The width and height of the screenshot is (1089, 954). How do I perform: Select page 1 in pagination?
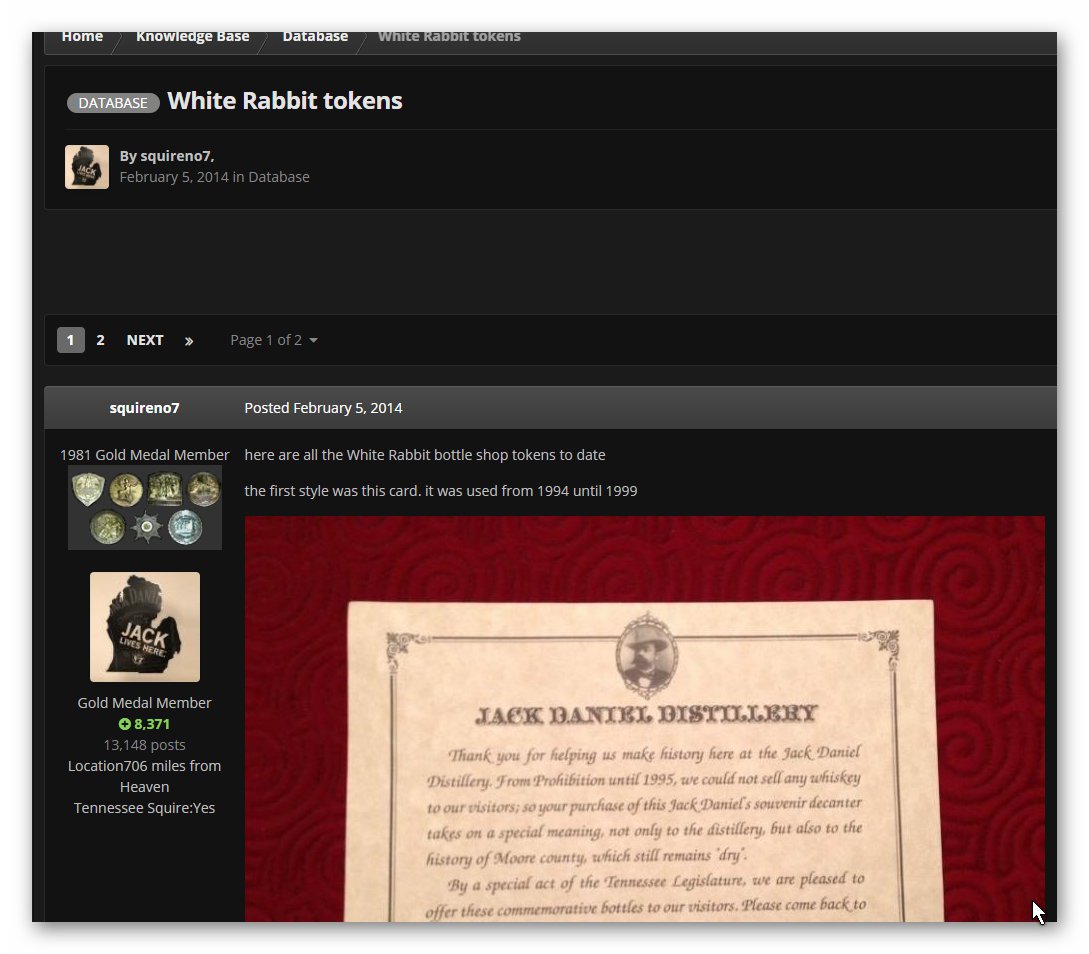[x=71, y=340]
